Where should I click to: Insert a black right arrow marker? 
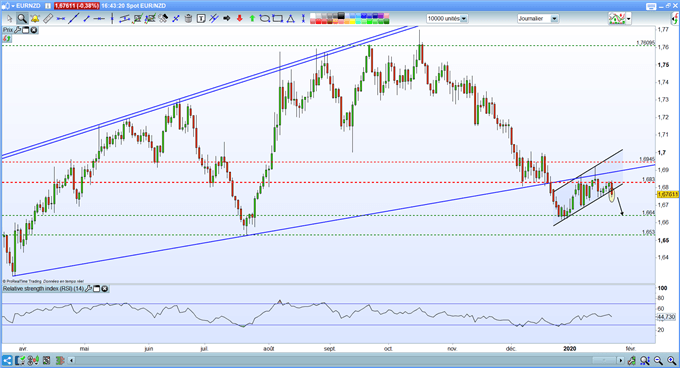click(x=226, y=18)
